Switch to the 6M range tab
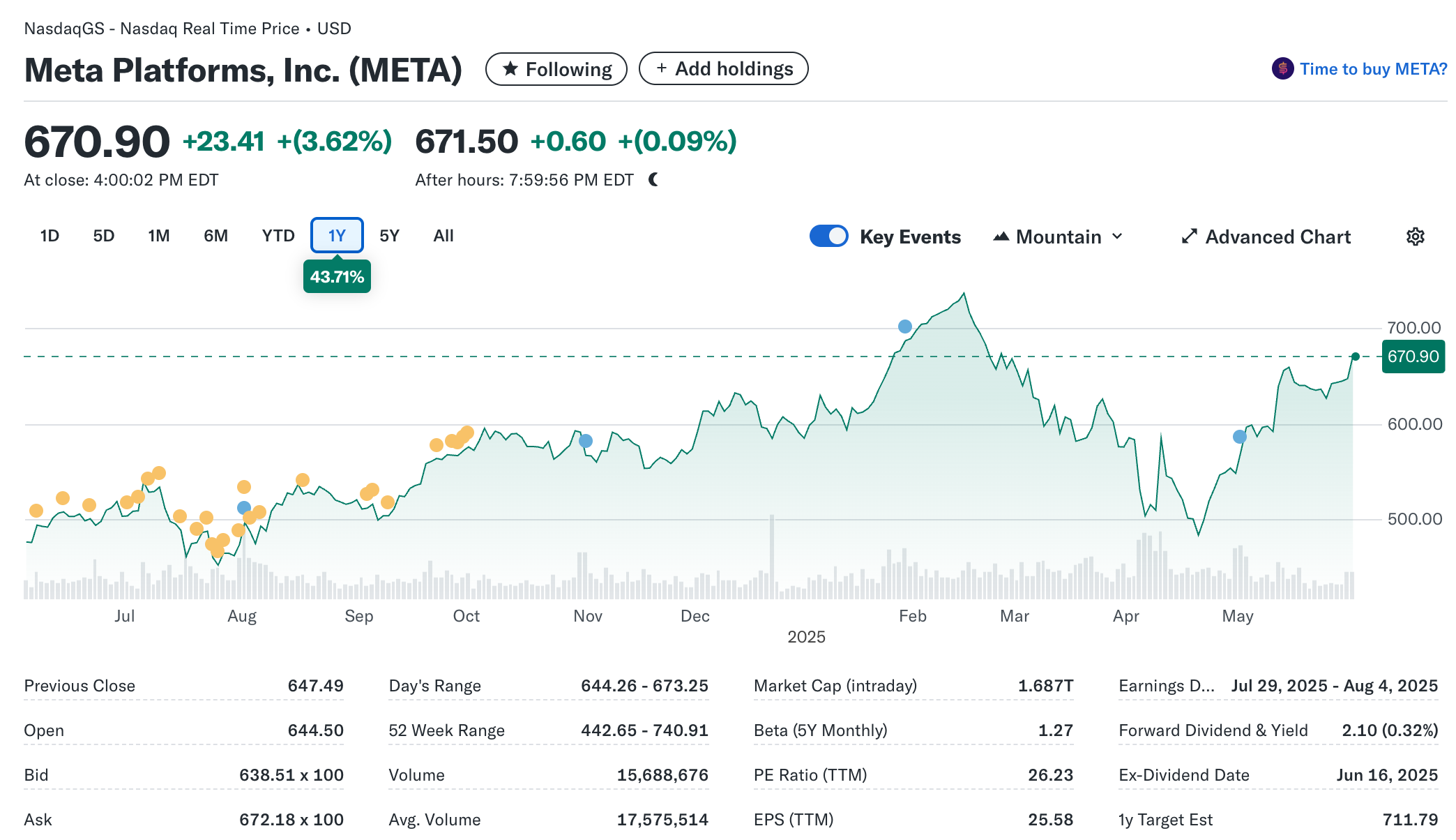The image size is (1456, 840). click(215, 236)
